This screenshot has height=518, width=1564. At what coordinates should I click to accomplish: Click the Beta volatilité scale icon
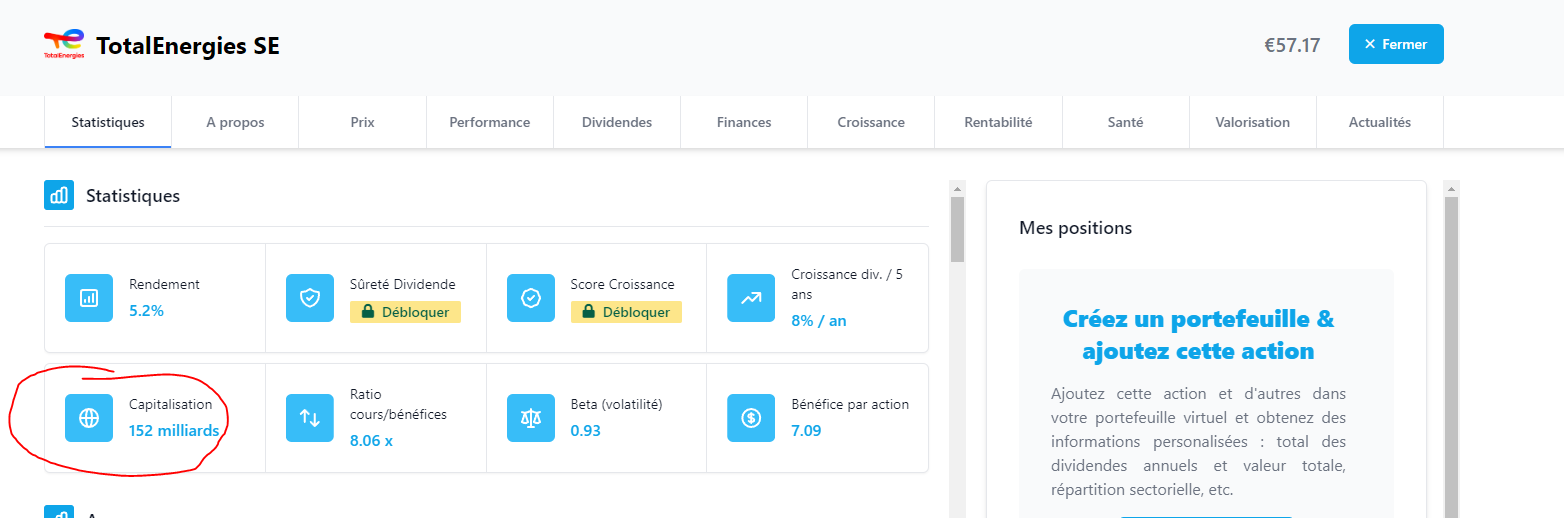click(x=531, y=418)
